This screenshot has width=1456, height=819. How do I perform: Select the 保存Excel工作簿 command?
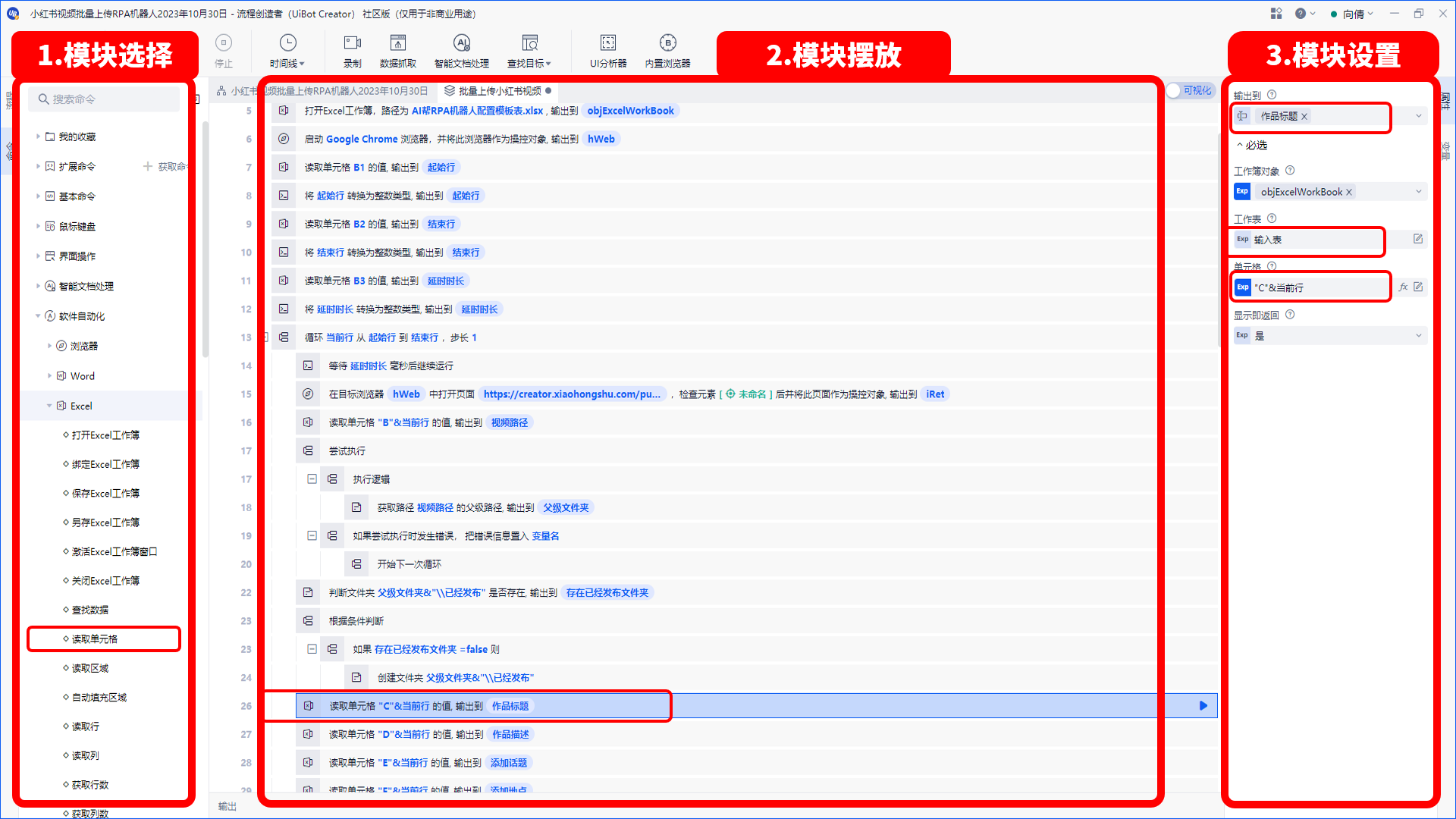pyautogui.click(x=105, y=494)
